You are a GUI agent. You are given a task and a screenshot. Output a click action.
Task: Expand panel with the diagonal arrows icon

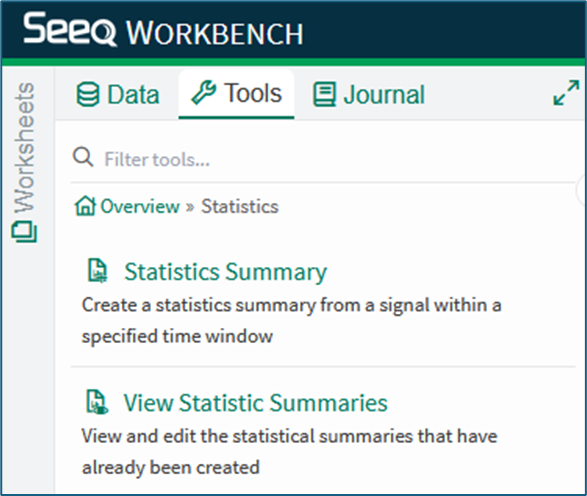coord(566,92)
